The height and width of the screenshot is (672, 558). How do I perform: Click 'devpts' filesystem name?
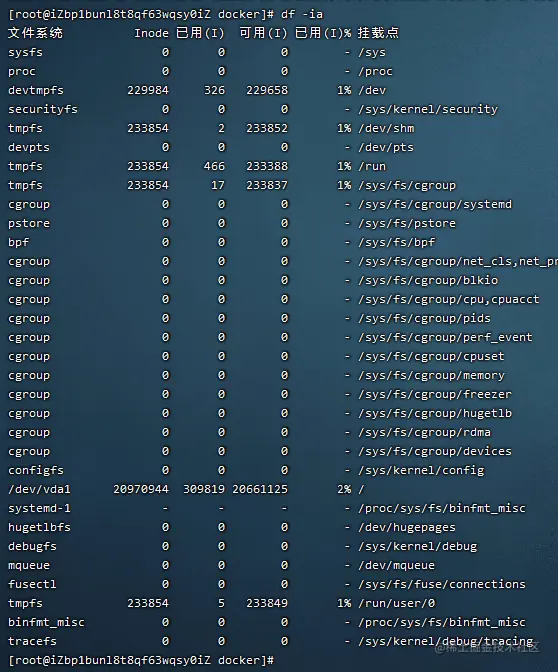pos(29,147)
